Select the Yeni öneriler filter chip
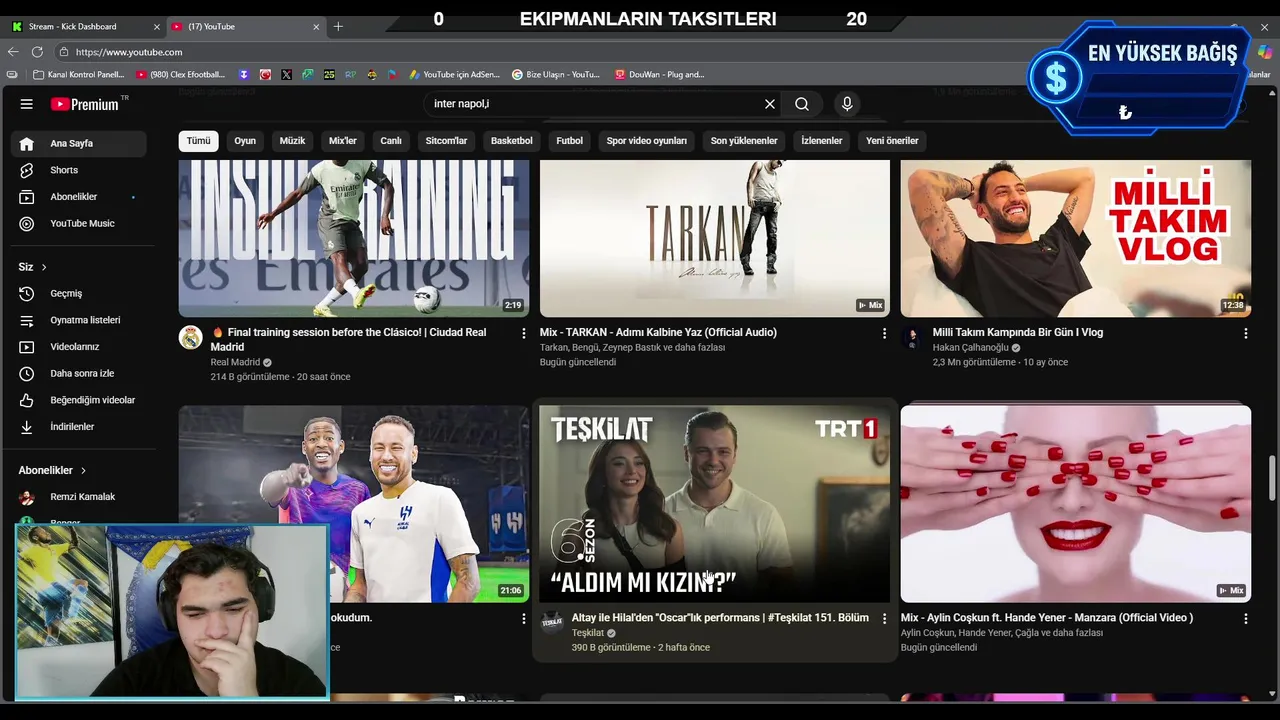The width and height of the screenshot is (1280, 720). pos(892,141)
